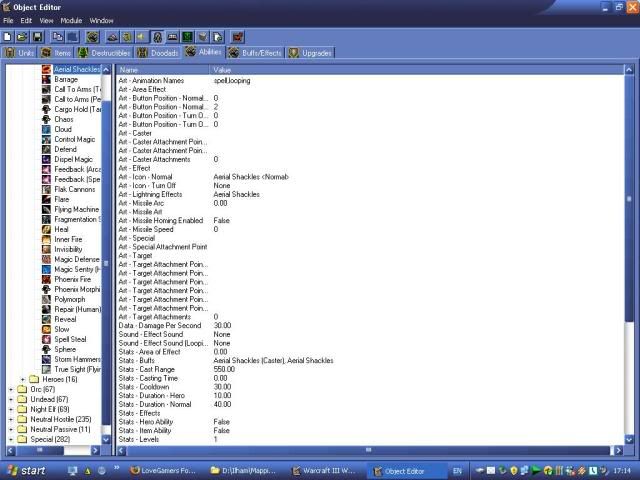Viewport: 640px width, 480px height.
Task: Select Phoenix Fire in the ability list
Action: pyautogui.click(x=73, y=279)
